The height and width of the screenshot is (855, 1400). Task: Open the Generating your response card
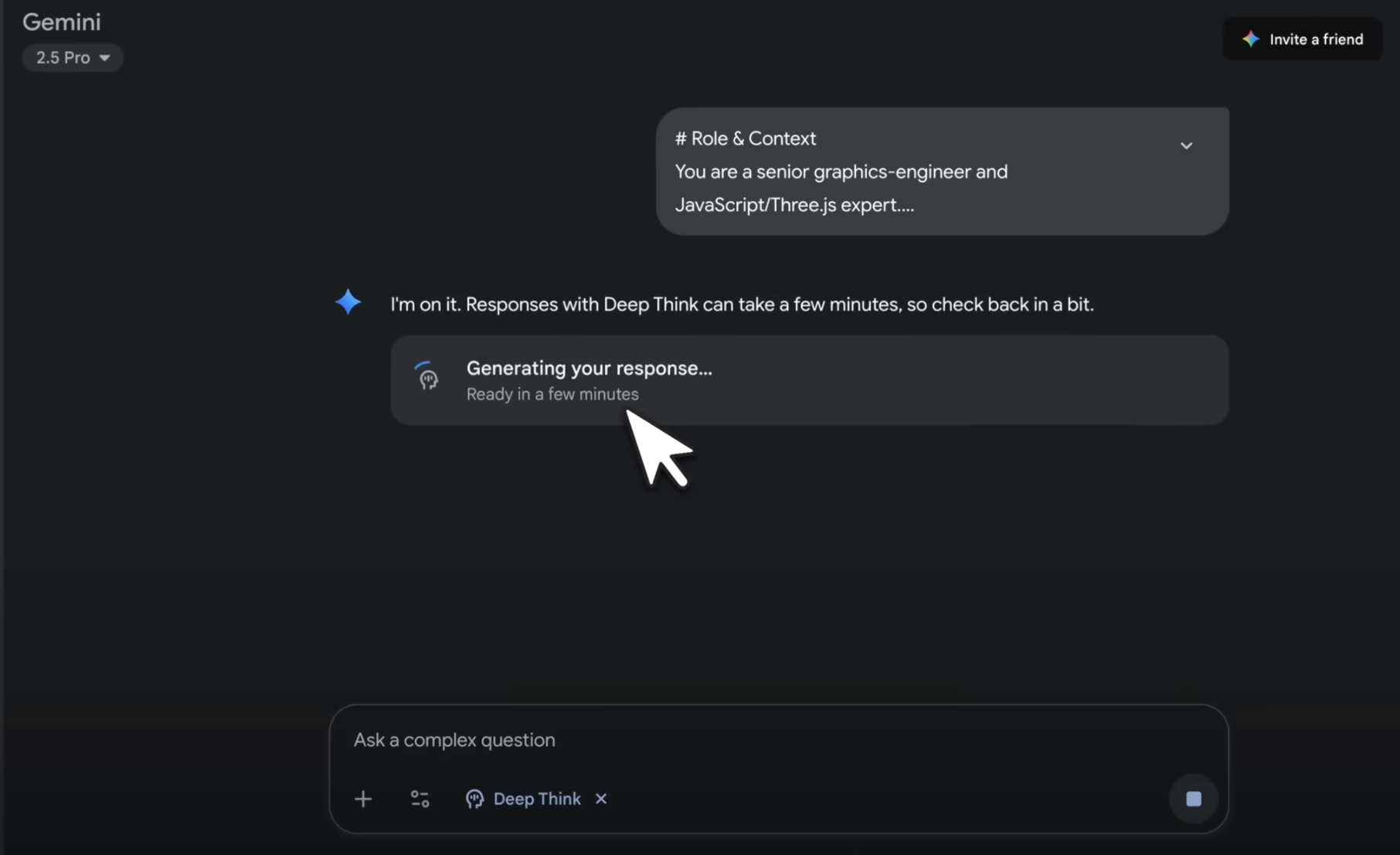pyautogui.click(x=810, y=380)
